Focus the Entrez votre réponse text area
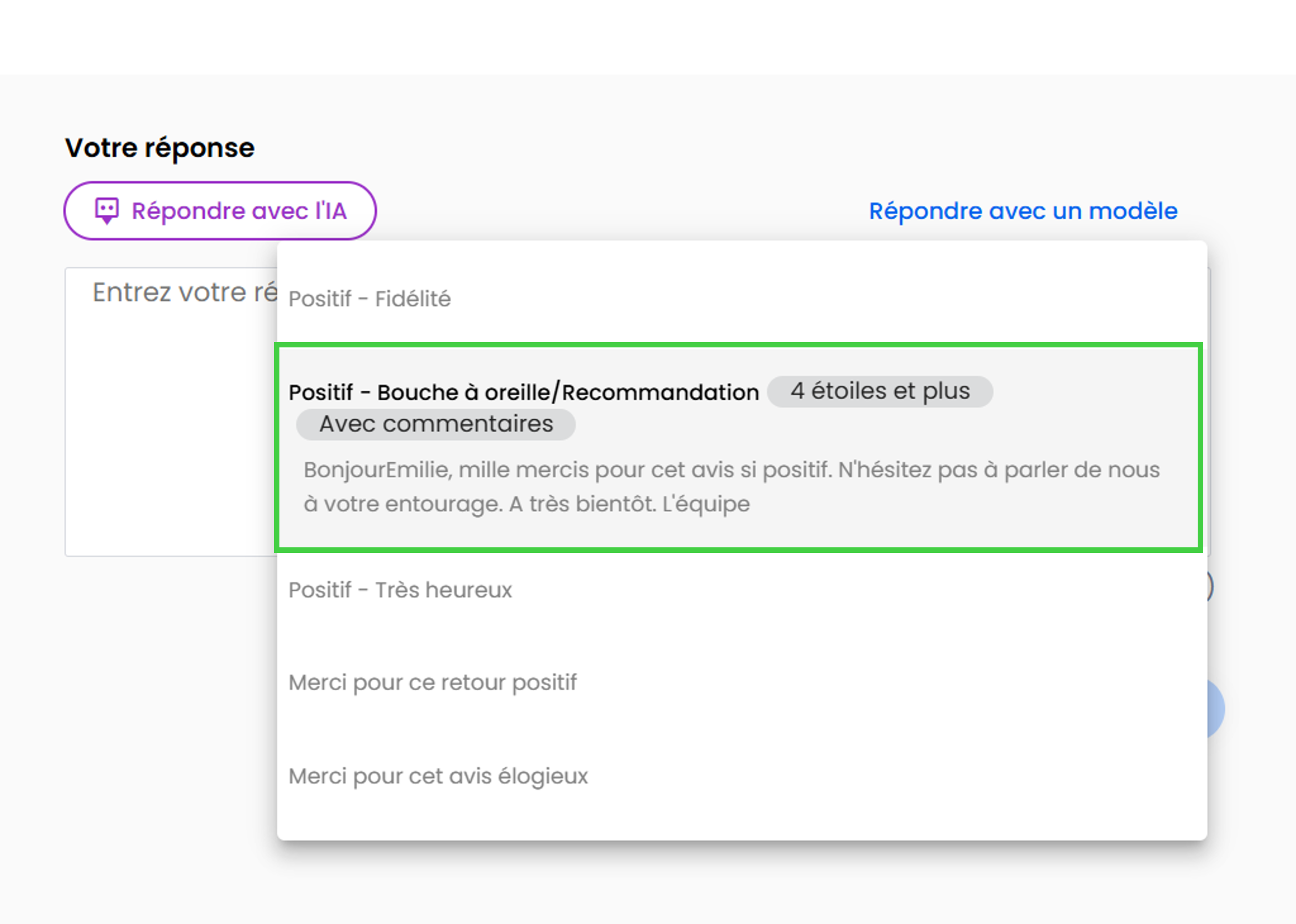The height and width of the screenshot is (924, 1296). (x=171, y=412)
